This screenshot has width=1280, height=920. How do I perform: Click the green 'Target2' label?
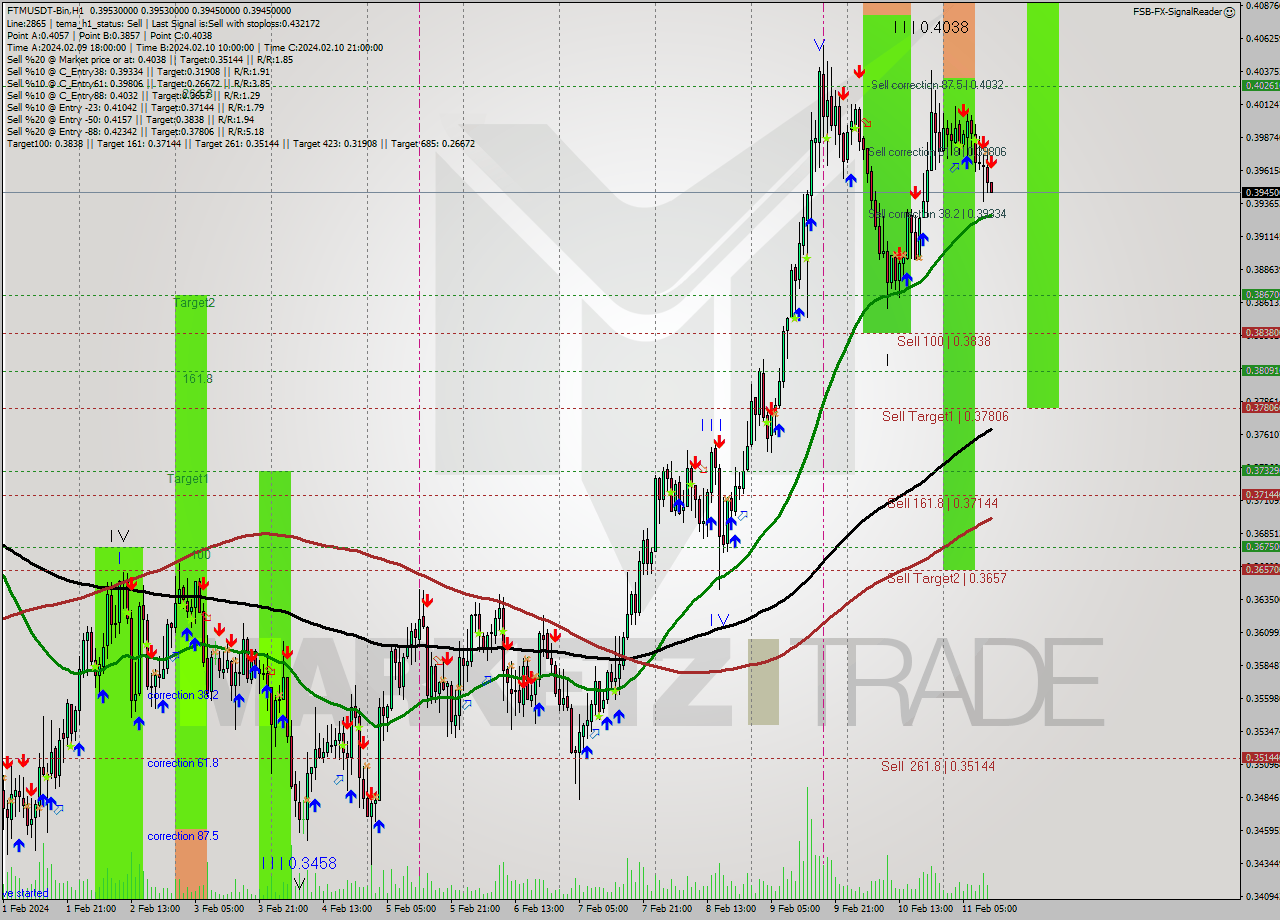pos(194,302)
